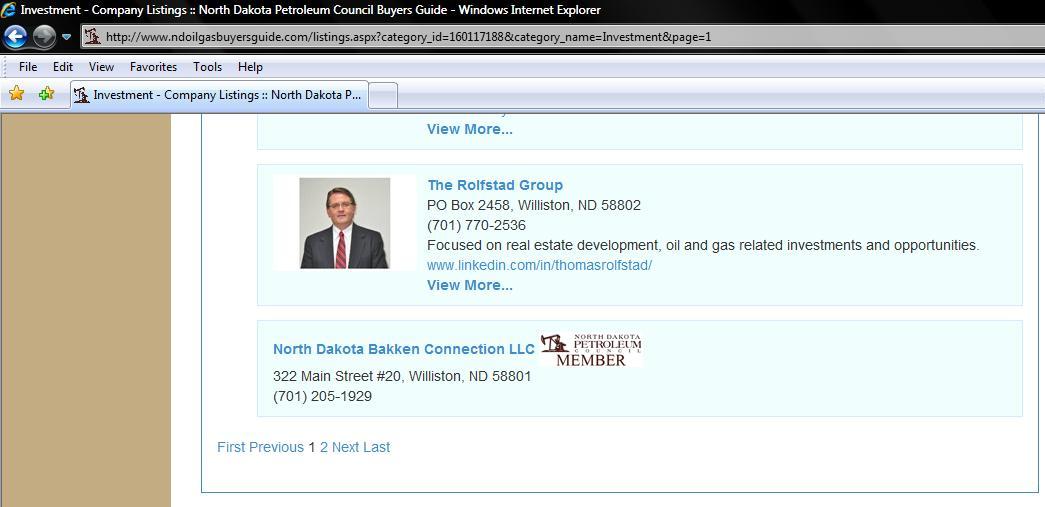The image size is (1045, 507).
Task: Open the recent pages dropdown arrow
Action: 66,37
